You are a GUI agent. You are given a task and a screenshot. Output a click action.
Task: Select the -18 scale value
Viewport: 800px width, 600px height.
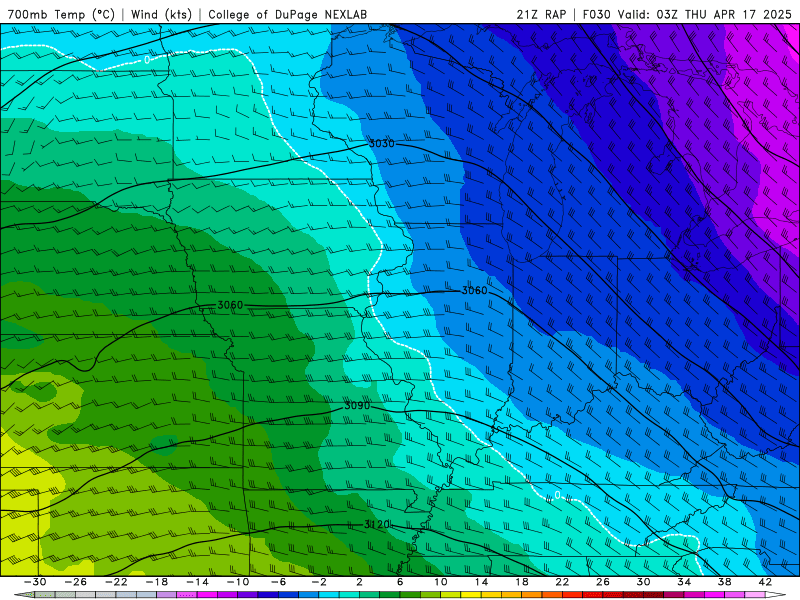pyautogui.click(x=157, y=582)
